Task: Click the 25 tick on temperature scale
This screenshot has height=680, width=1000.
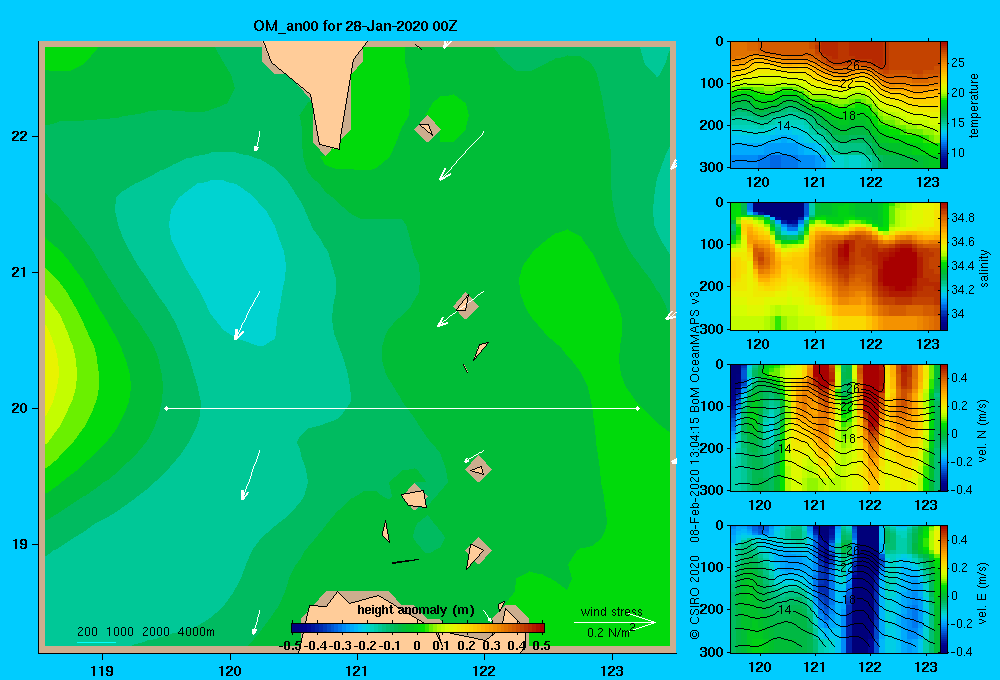Action: coord(958,63)
